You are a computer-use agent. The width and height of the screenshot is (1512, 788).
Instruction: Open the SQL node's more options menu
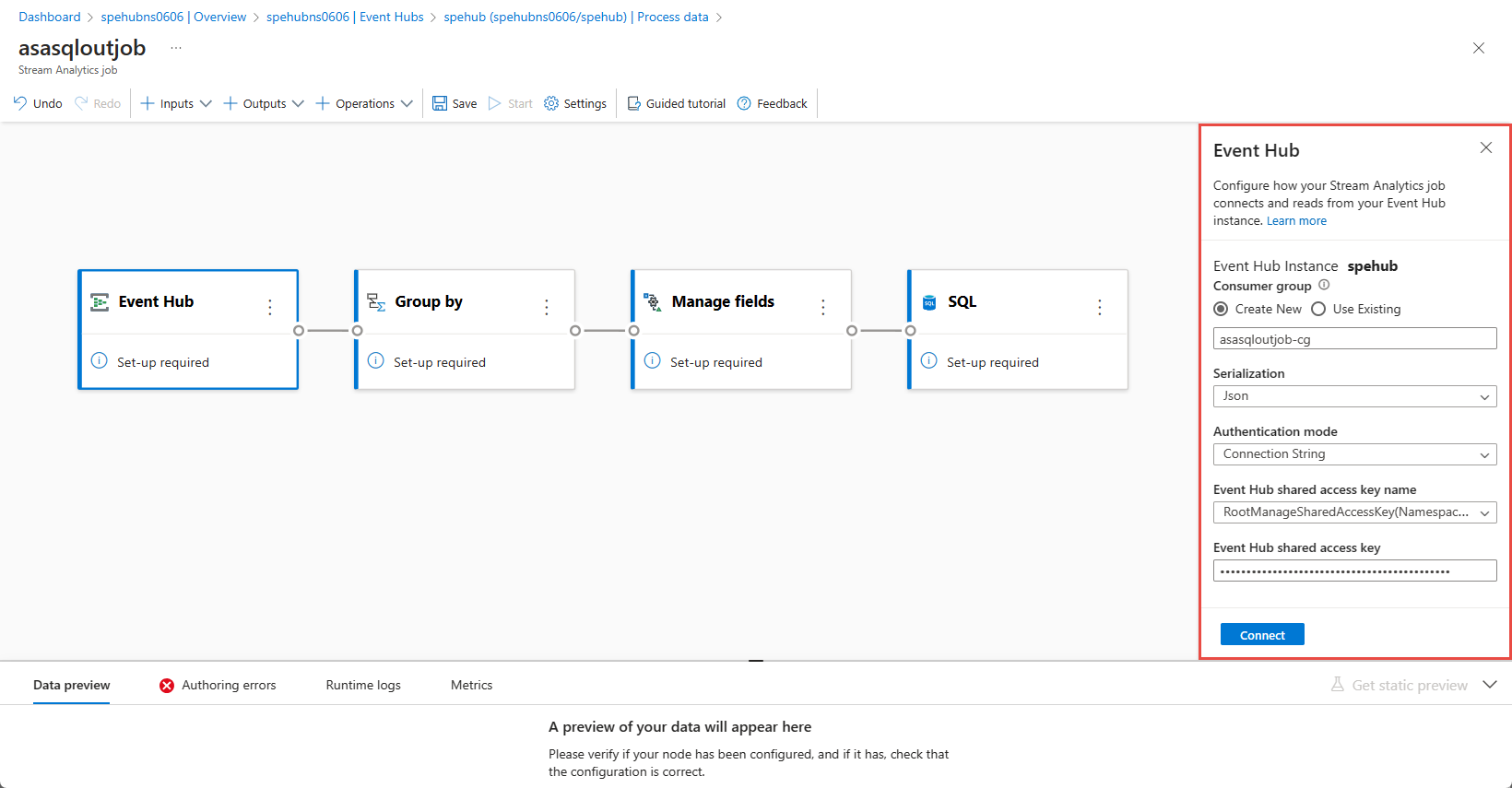tap(1099, 307)
